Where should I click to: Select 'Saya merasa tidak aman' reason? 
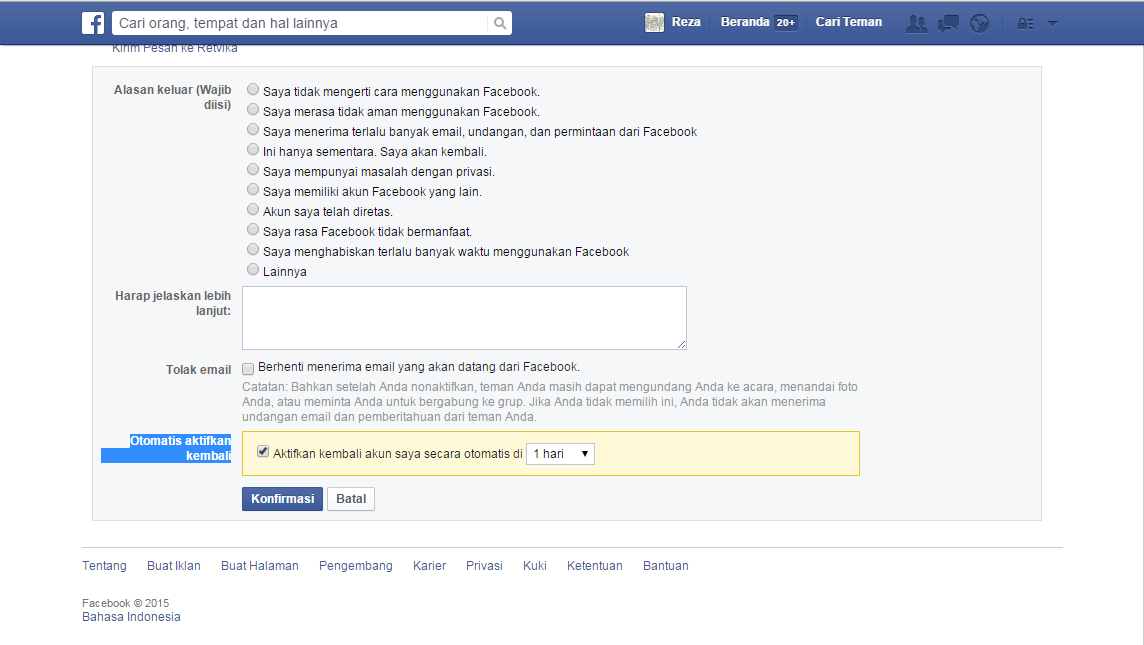click(252, 109)
